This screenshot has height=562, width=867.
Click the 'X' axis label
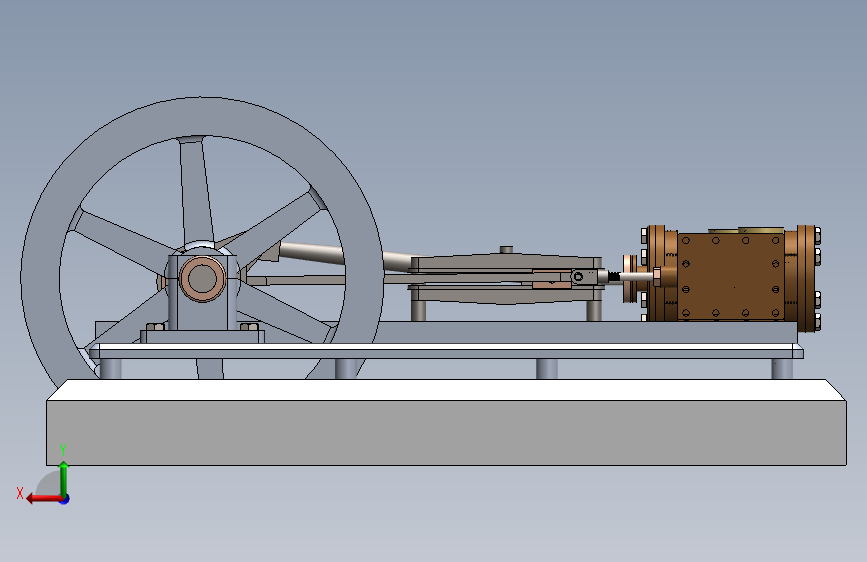tap(20, 493)
